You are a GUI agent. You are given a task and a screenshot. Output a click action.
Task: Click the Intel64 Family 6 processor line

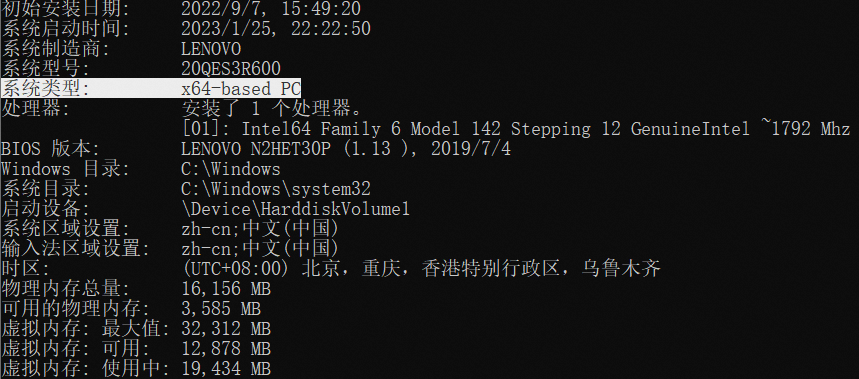click(516, 129)
